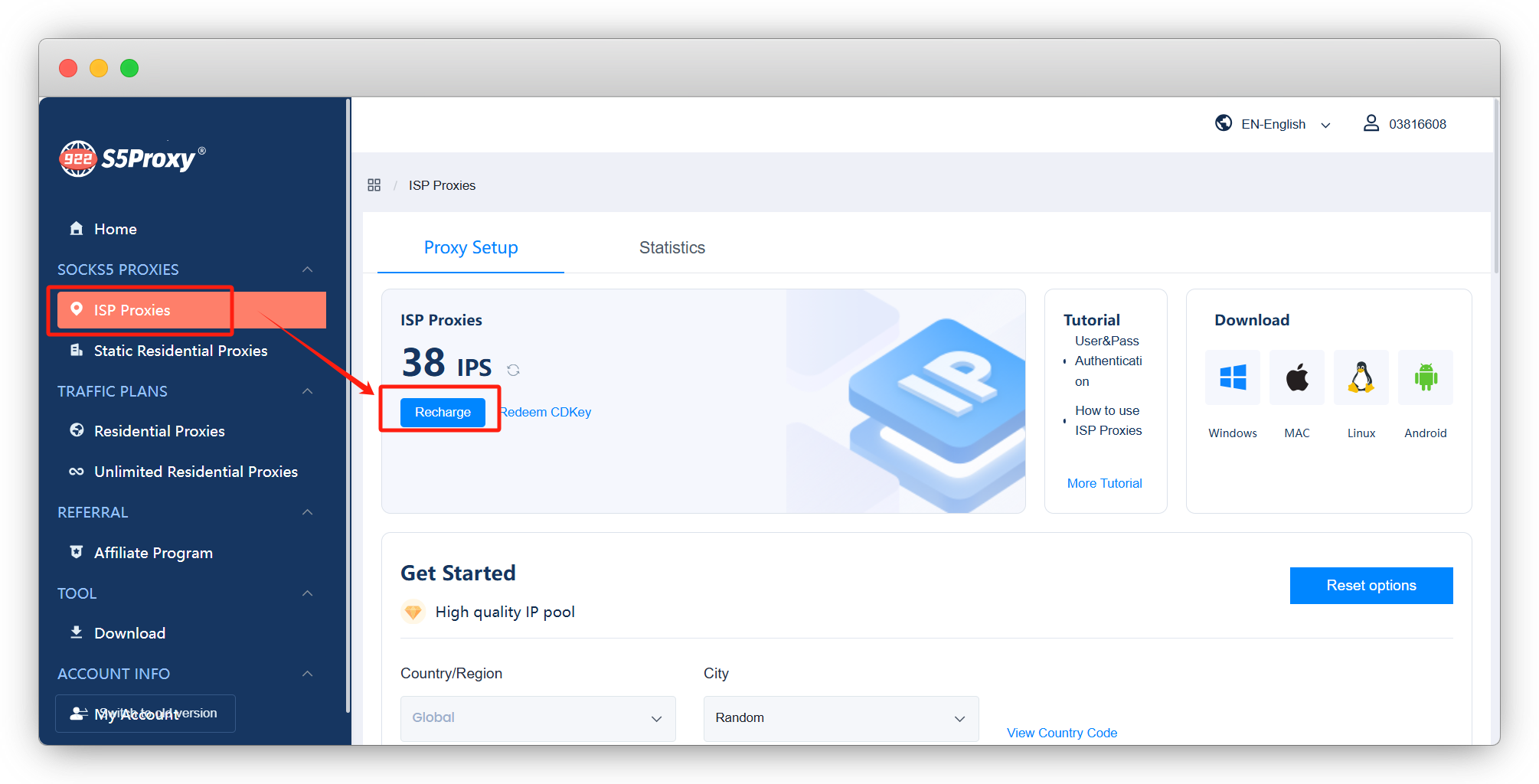Click the refresh icon next to 38 IPS

[513, 369]
